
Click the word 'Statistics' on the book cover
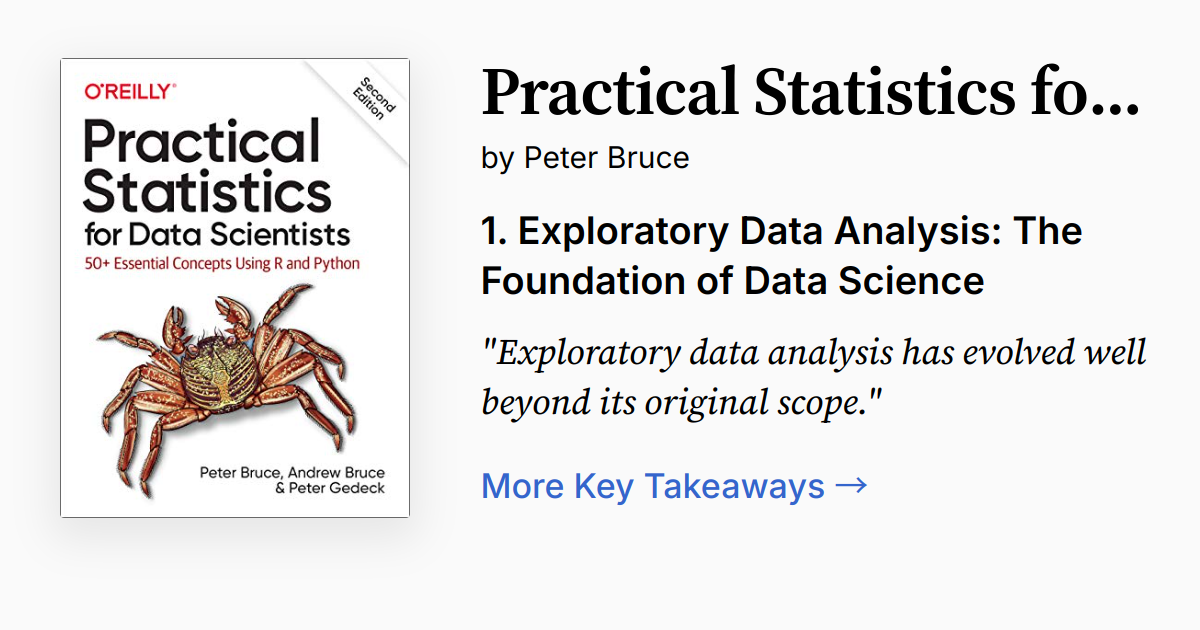tap(207, 191)
